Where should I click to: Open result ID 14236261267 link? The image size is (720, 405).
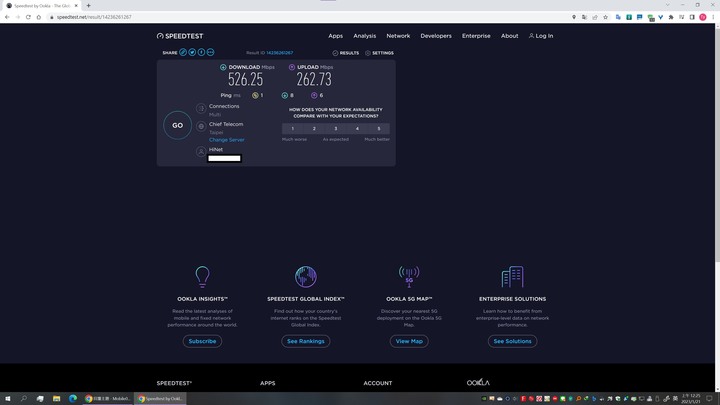(280, 53)
